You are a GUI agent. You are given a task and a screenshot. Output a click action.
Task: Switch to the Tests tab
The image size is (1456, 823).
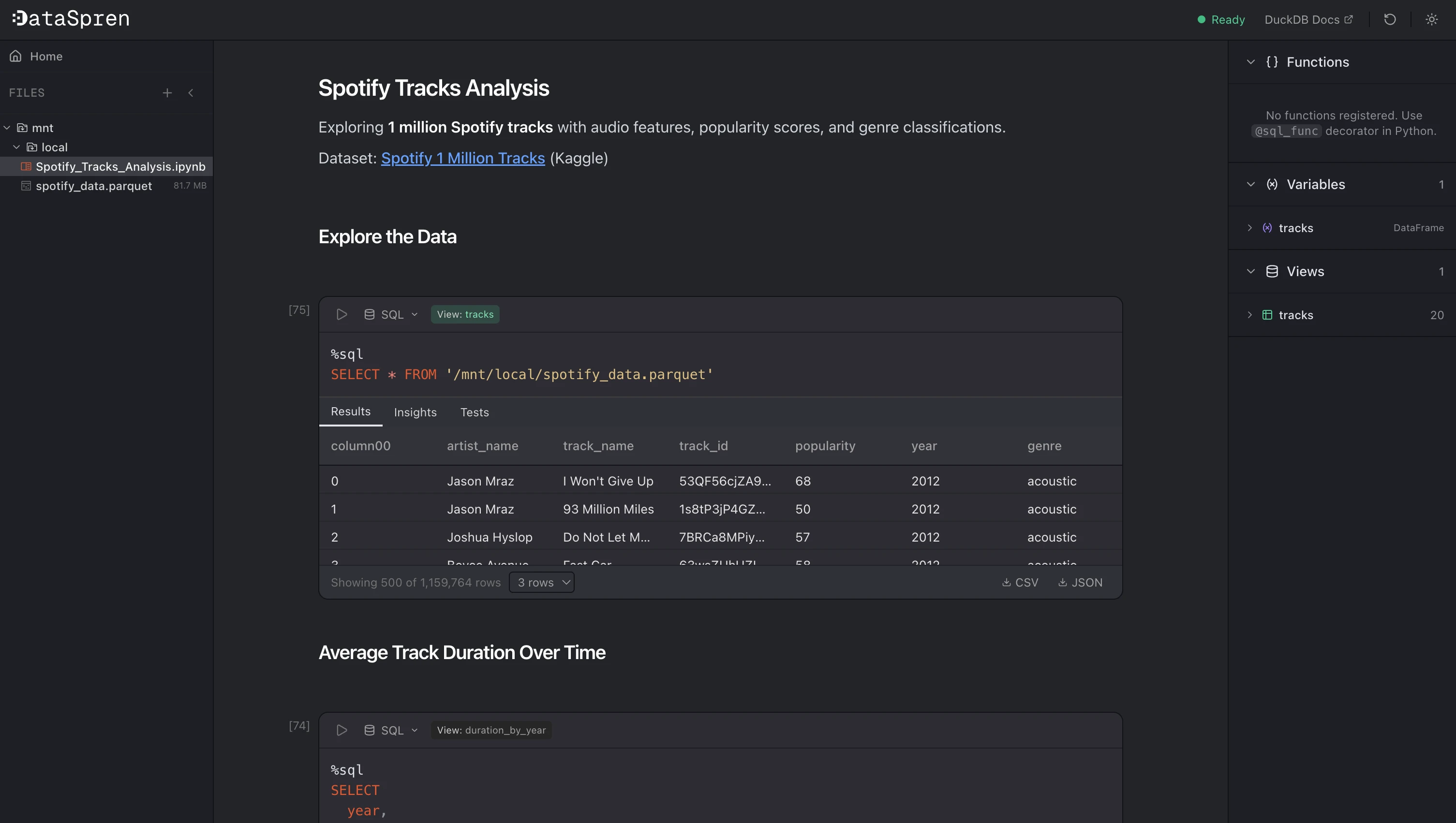475,412
